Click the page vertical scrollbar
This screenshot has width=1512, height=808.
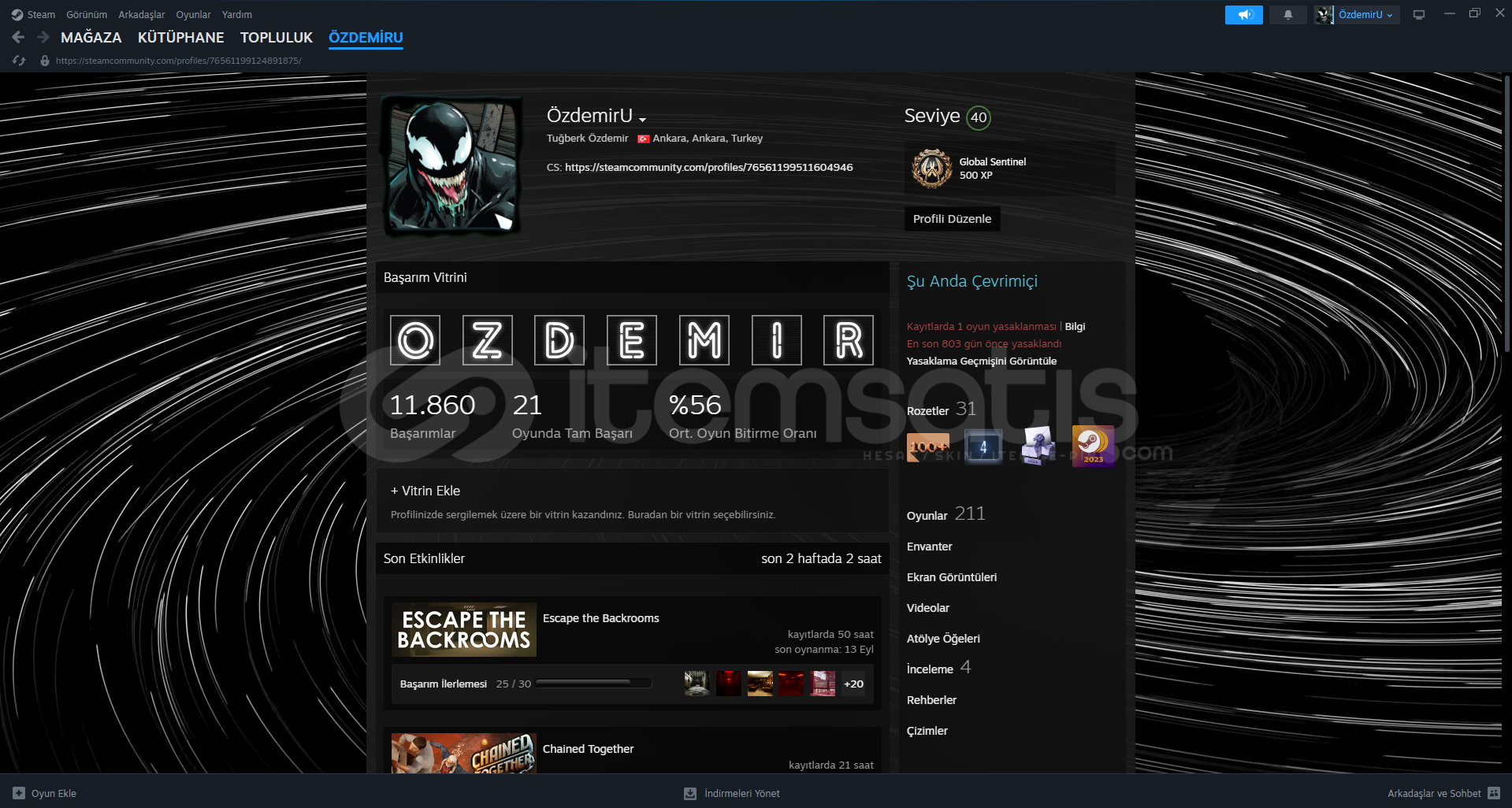tap(1507, 214)
